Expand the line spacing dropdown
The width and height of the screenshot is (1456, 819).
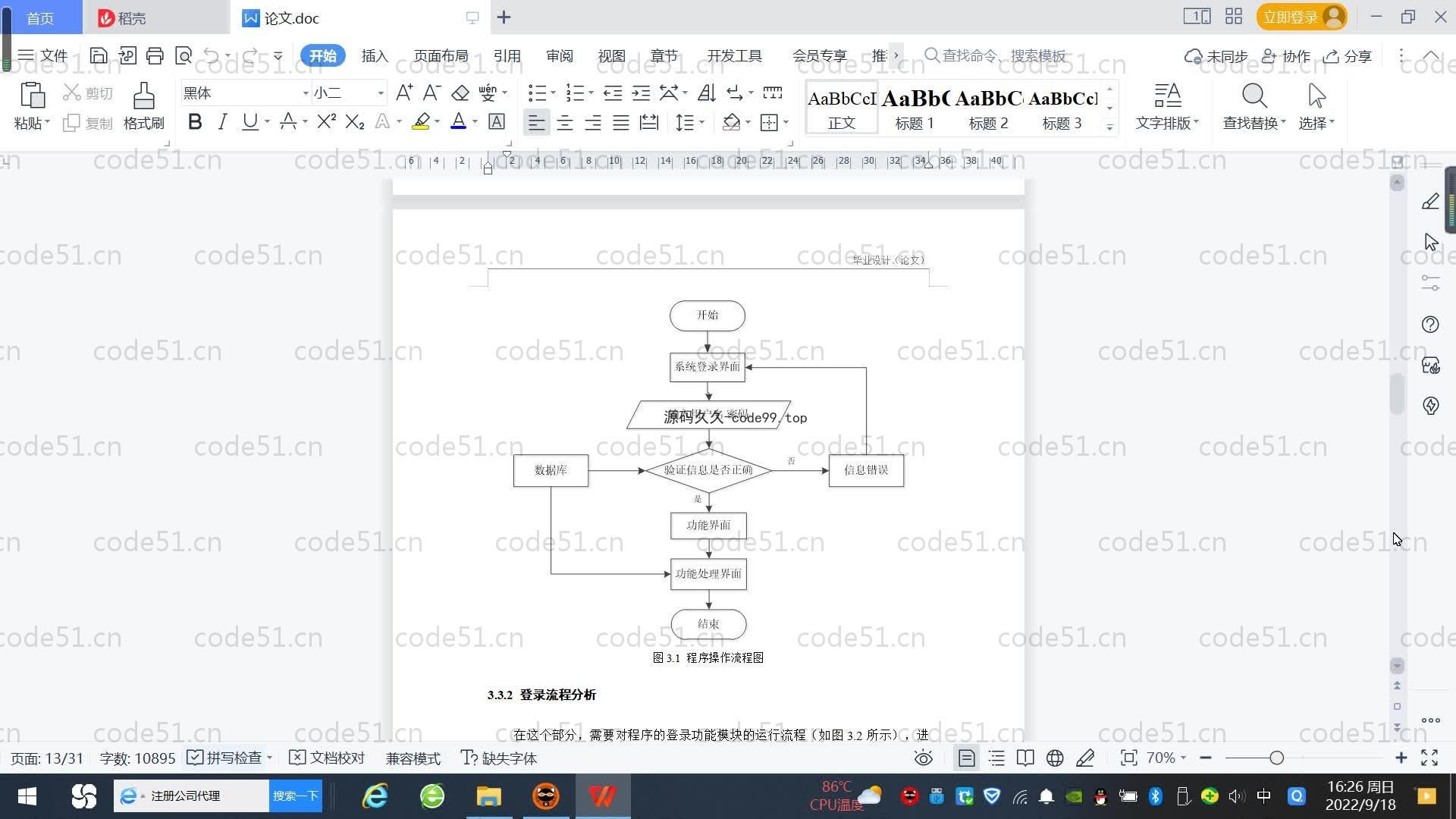click(702, 122)
